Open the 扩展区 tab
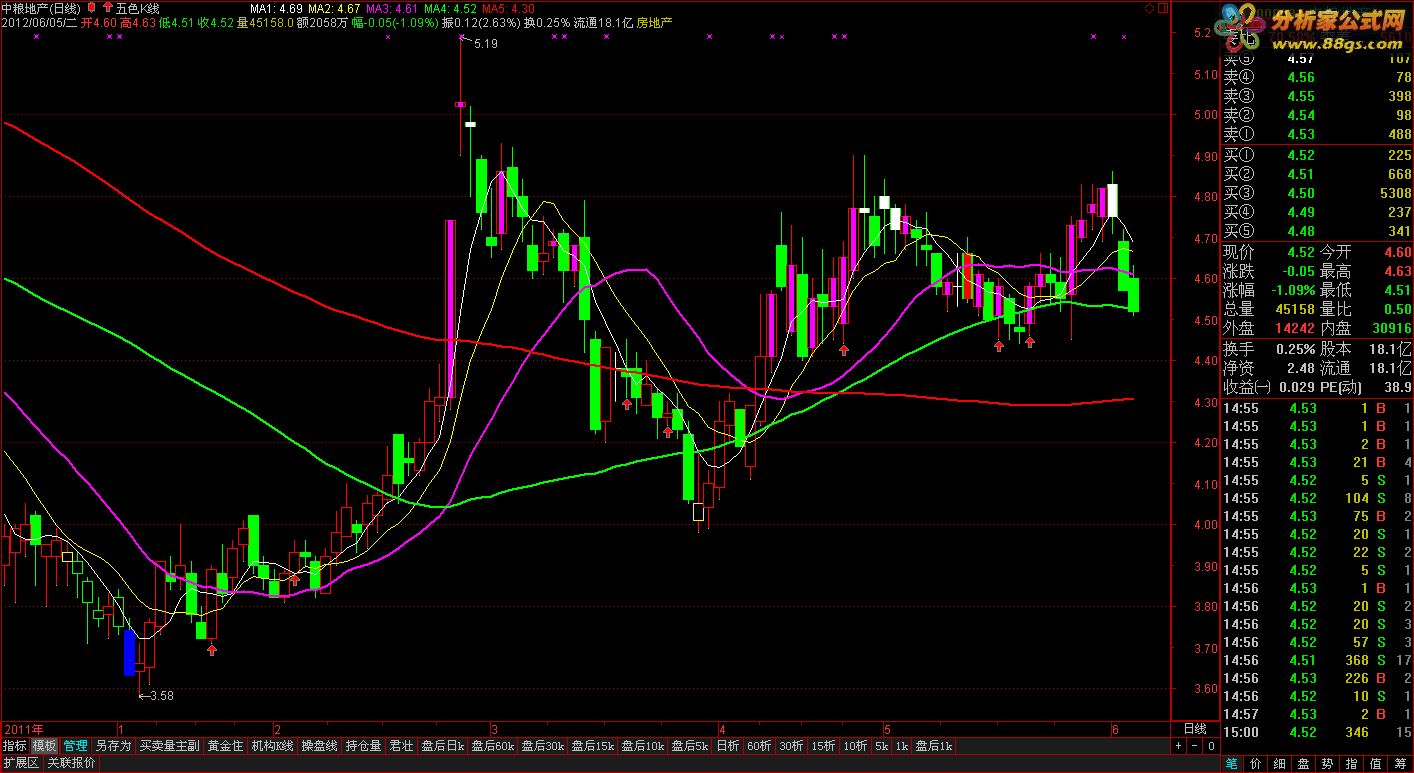1414x773 pixels. [x=21, y=763]
